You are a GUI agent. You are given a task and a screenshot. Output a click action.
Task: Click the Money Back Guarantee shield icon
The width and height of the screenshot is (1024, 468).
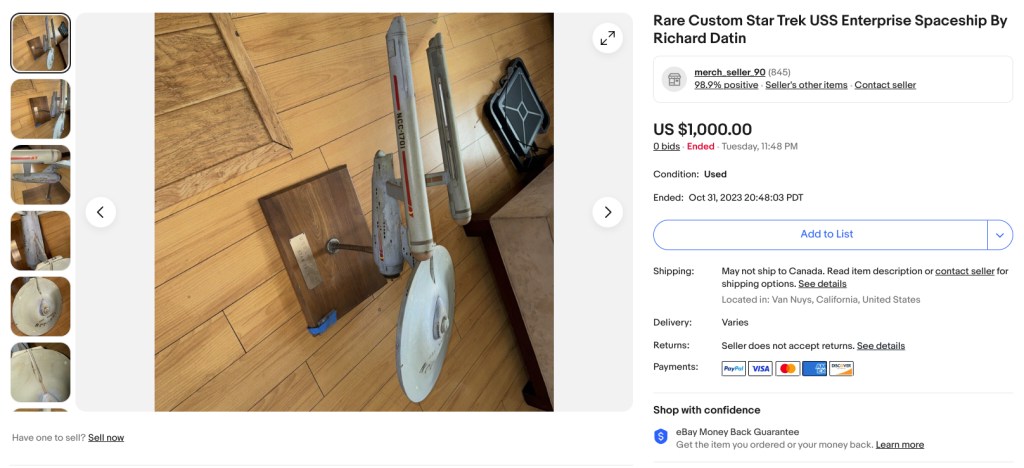[x=661, y=437]
